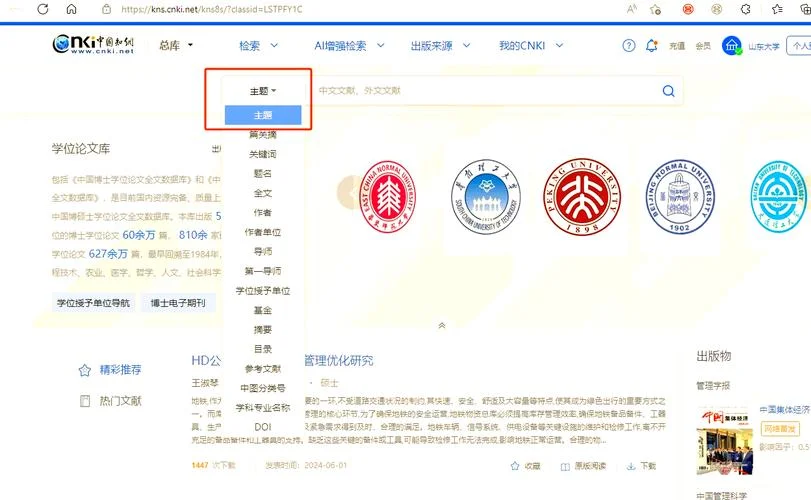Select 目录 in the field dropdown
811x500 pixels.
263,349
